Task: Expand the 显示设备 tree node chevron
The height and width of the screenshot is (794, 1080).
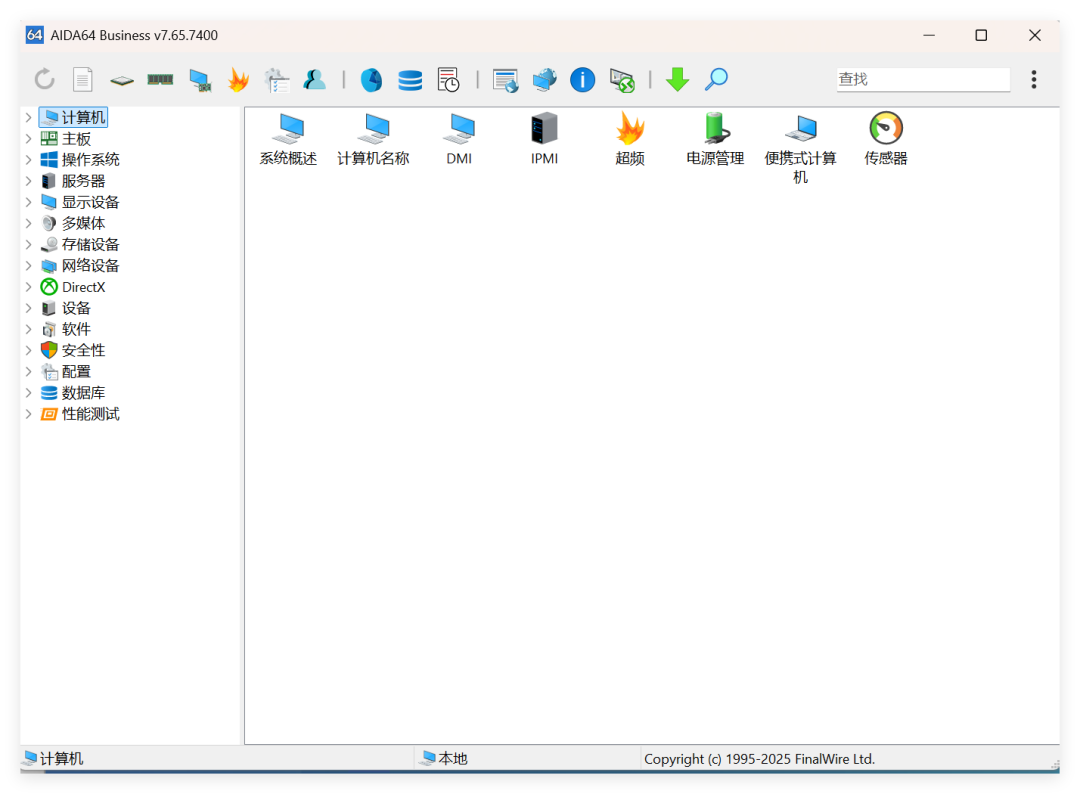Action: point(28,202)
